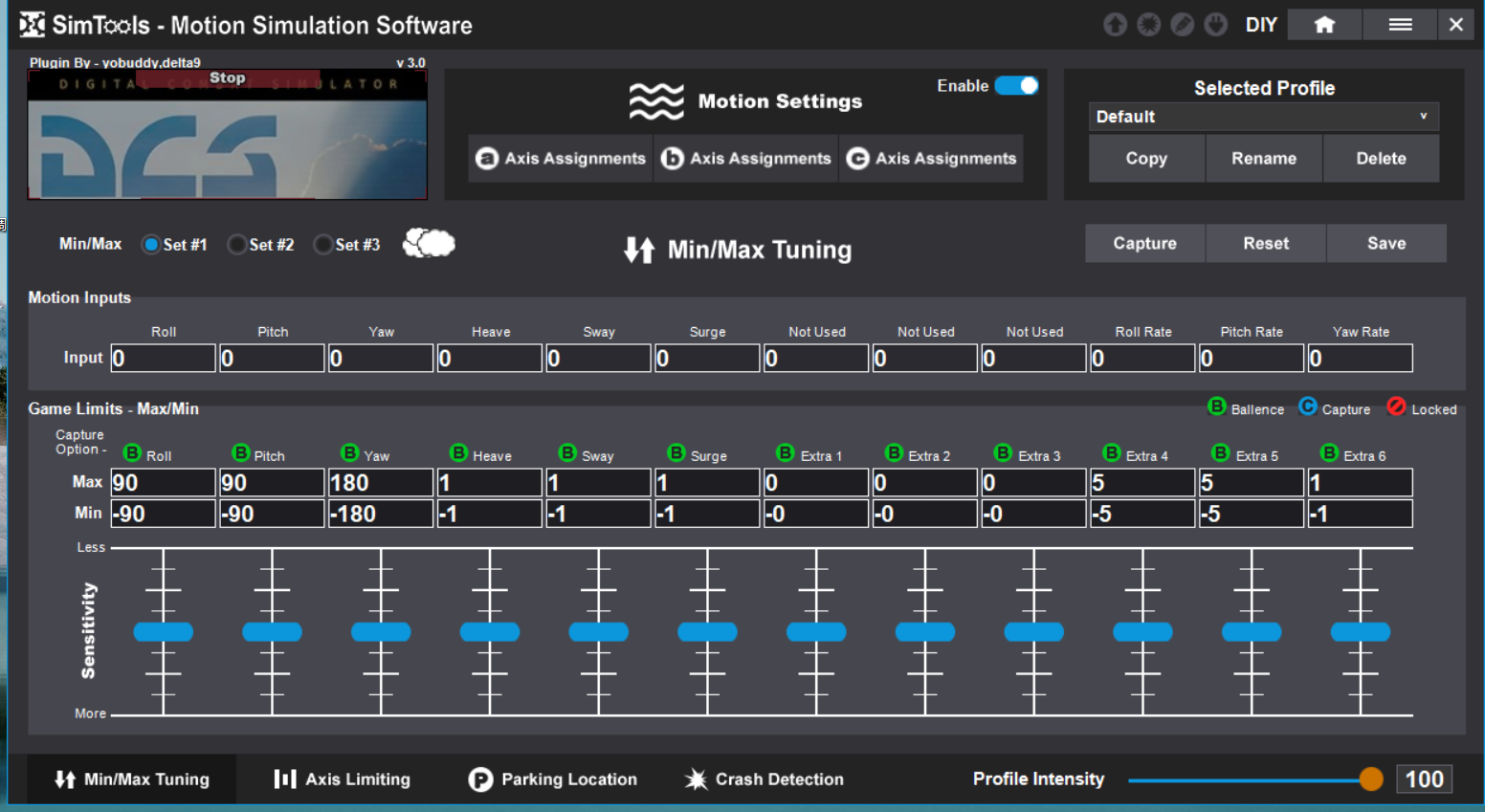Select Min/Max Set #3 radio button

tap(322, 245)
